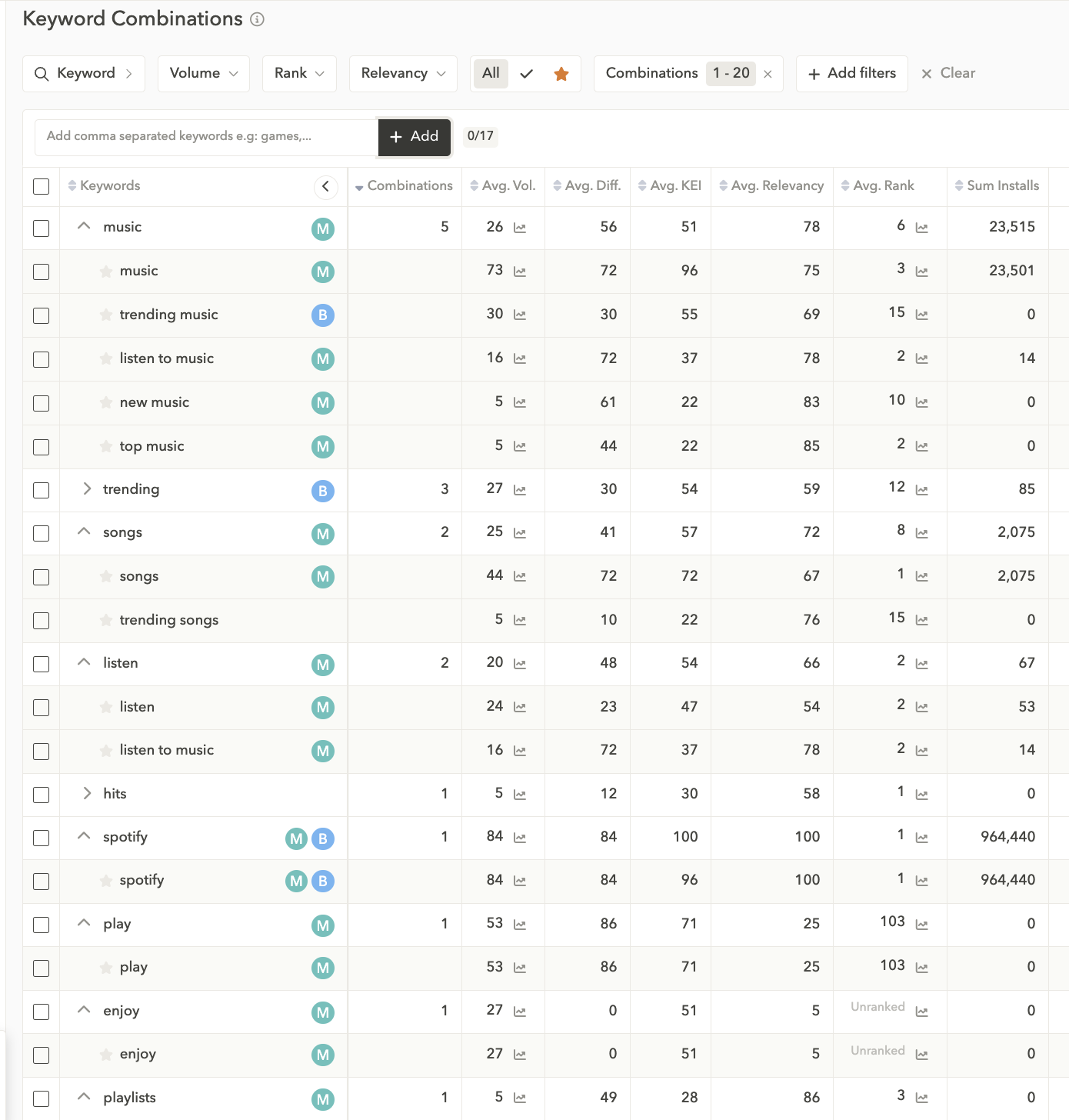
Task: Select the trending group checkbox
Action: (42, 490)
